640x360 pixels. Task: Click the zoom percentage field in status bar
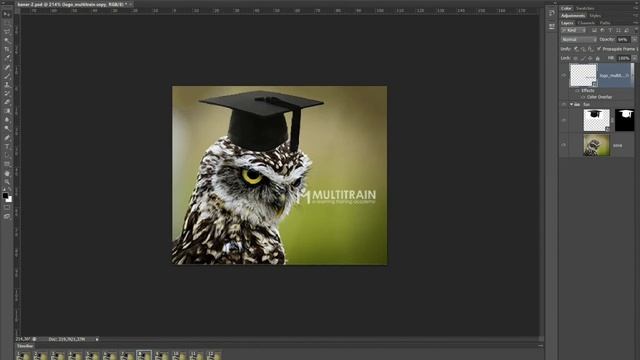pos(23,339)
